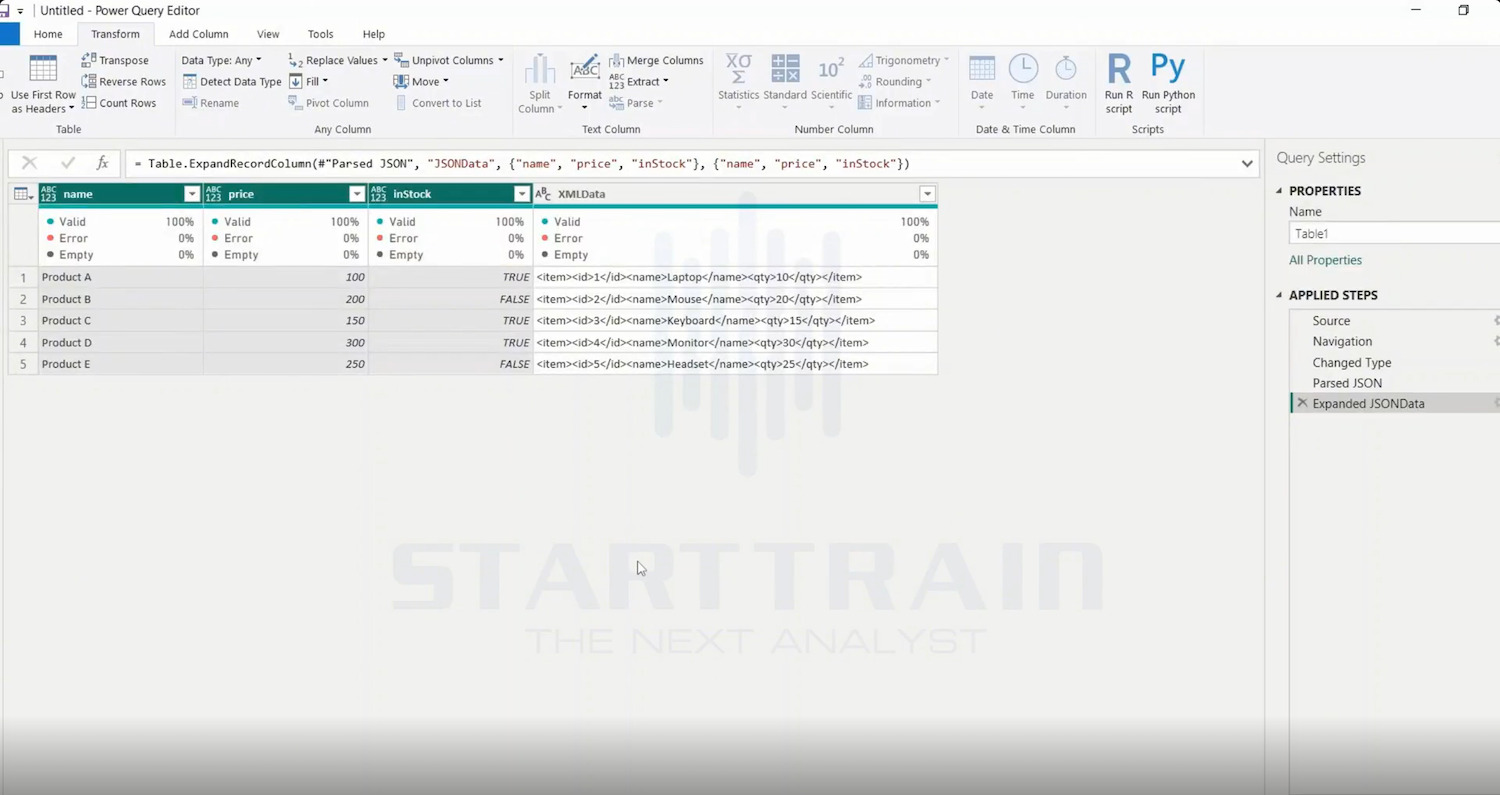Click the query Name input field
This screenshot has height=795, width=1500.
pos(1395,233)
